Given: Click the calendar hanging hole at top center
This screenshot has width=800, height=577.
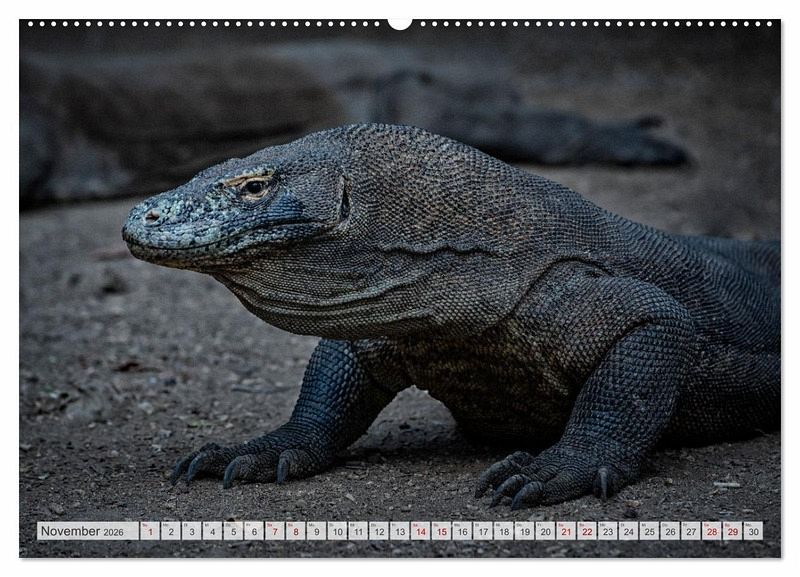Looking at the screenshot, I should tap(400, 22).
